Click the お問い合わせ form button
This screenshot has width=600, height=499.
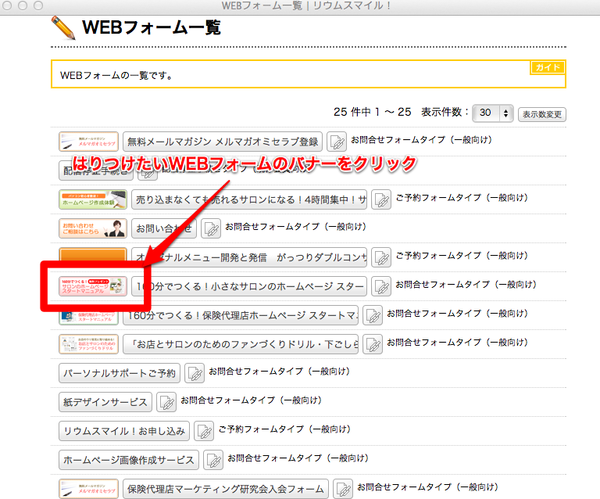164,228
